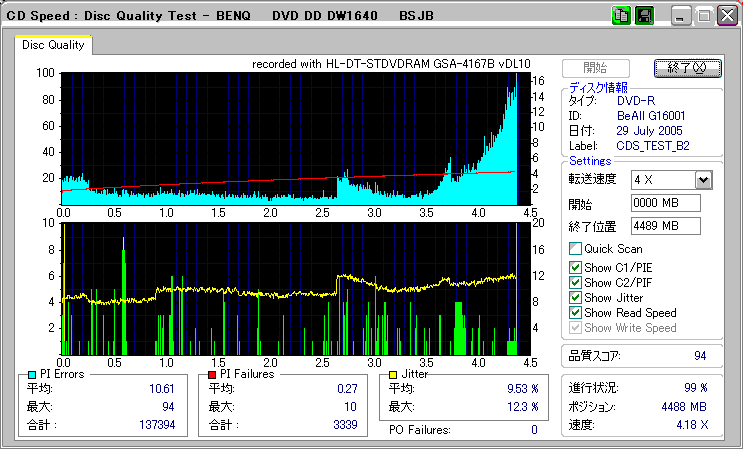Click inside the upper PI Errors graph

(290, 138)
